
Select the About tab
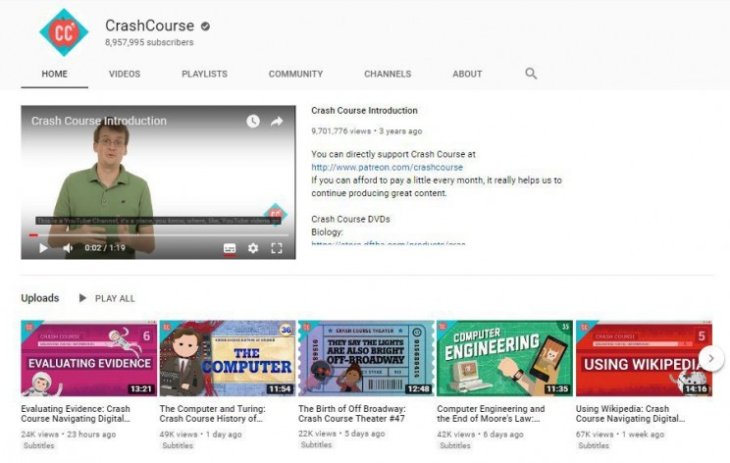click(467, 74)
